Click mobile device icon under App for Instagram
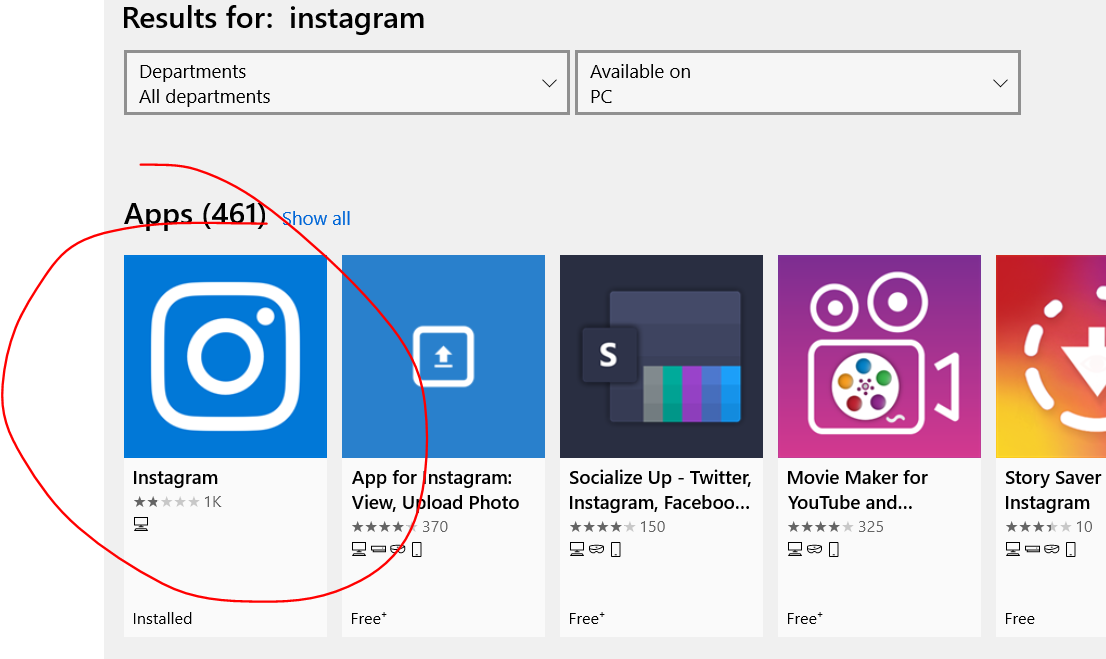Image resolution: width=1106 pixels, height=659 pixels. pos(417,549)
